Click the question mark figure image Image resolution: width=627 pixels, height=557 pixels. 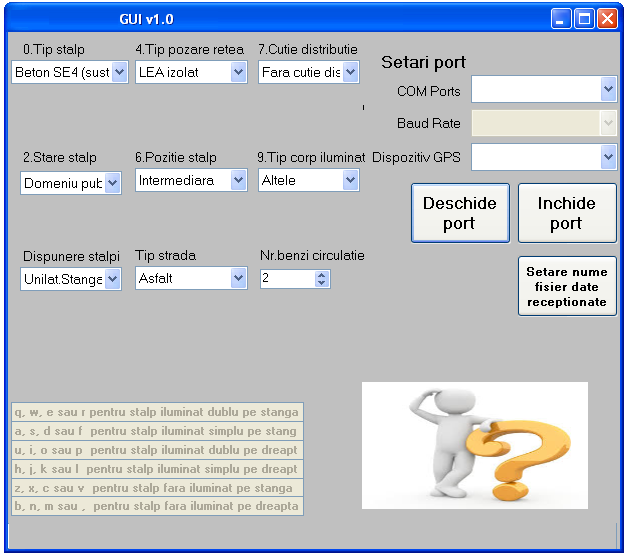474,445
